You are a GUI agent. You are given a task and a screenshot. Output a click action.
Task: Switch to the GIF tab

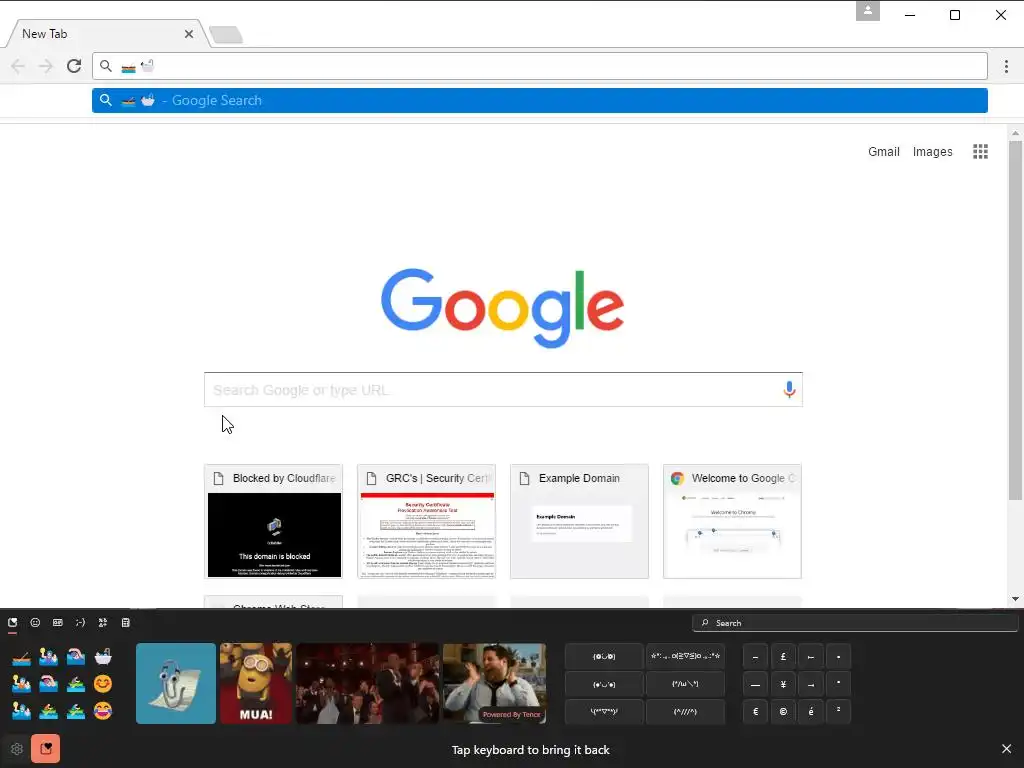[x=57, y=623]
